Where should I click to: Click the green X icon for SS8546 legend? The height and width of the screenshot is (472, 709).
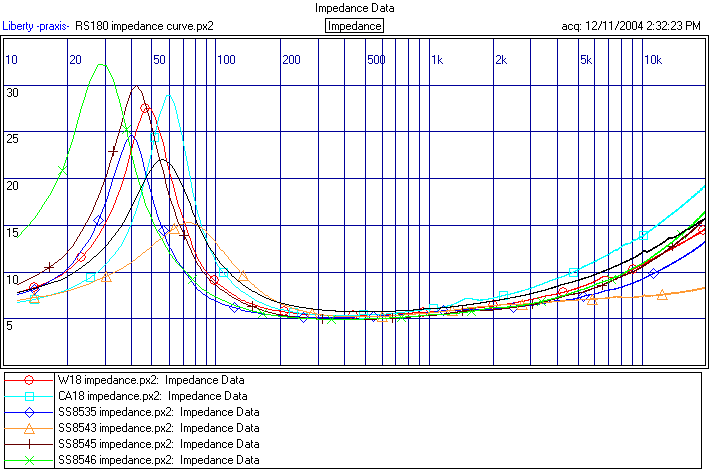(x=30, y=460)
